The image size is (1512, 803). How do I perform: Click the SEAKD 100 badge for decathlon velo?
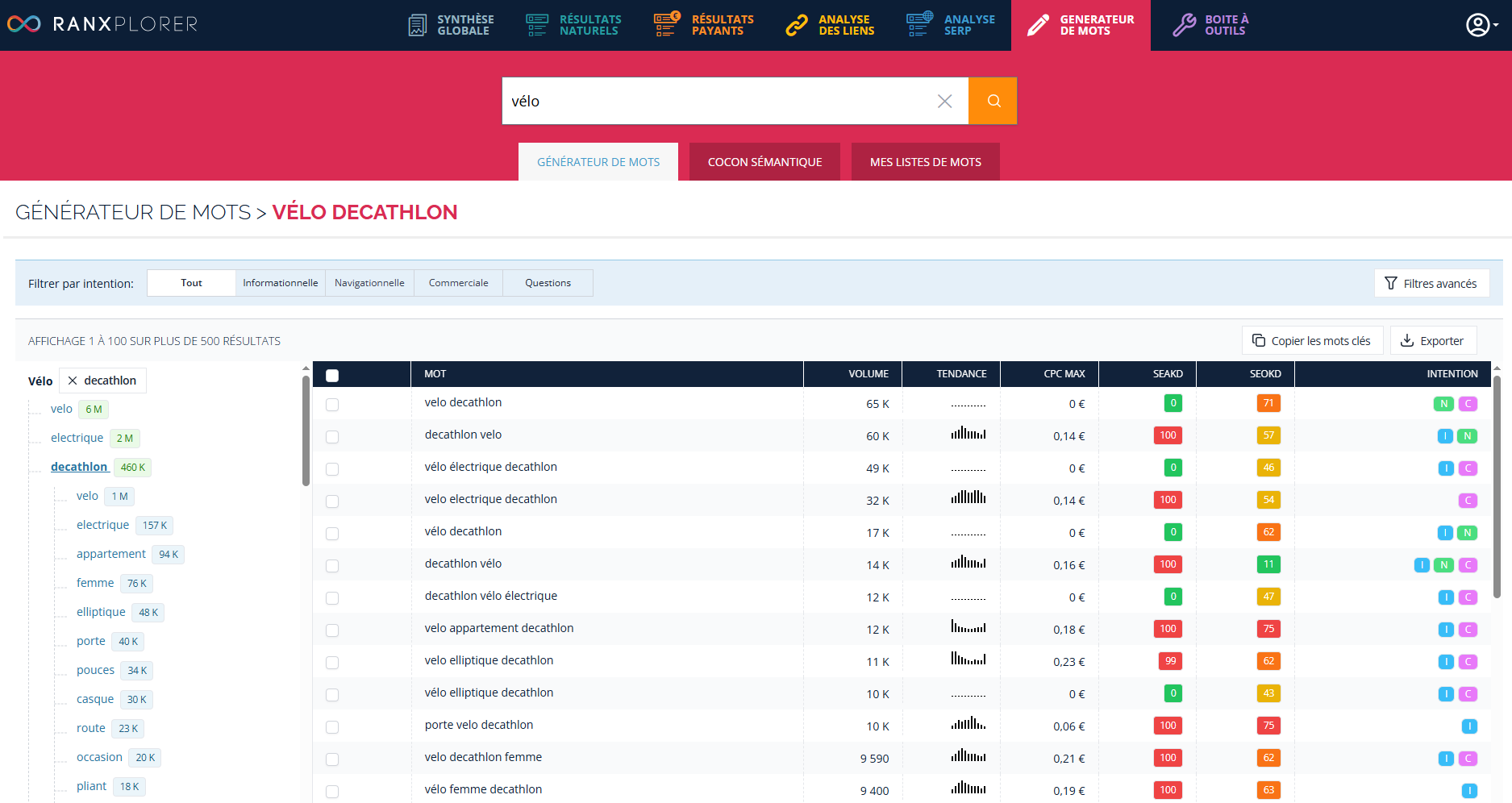1168,435
